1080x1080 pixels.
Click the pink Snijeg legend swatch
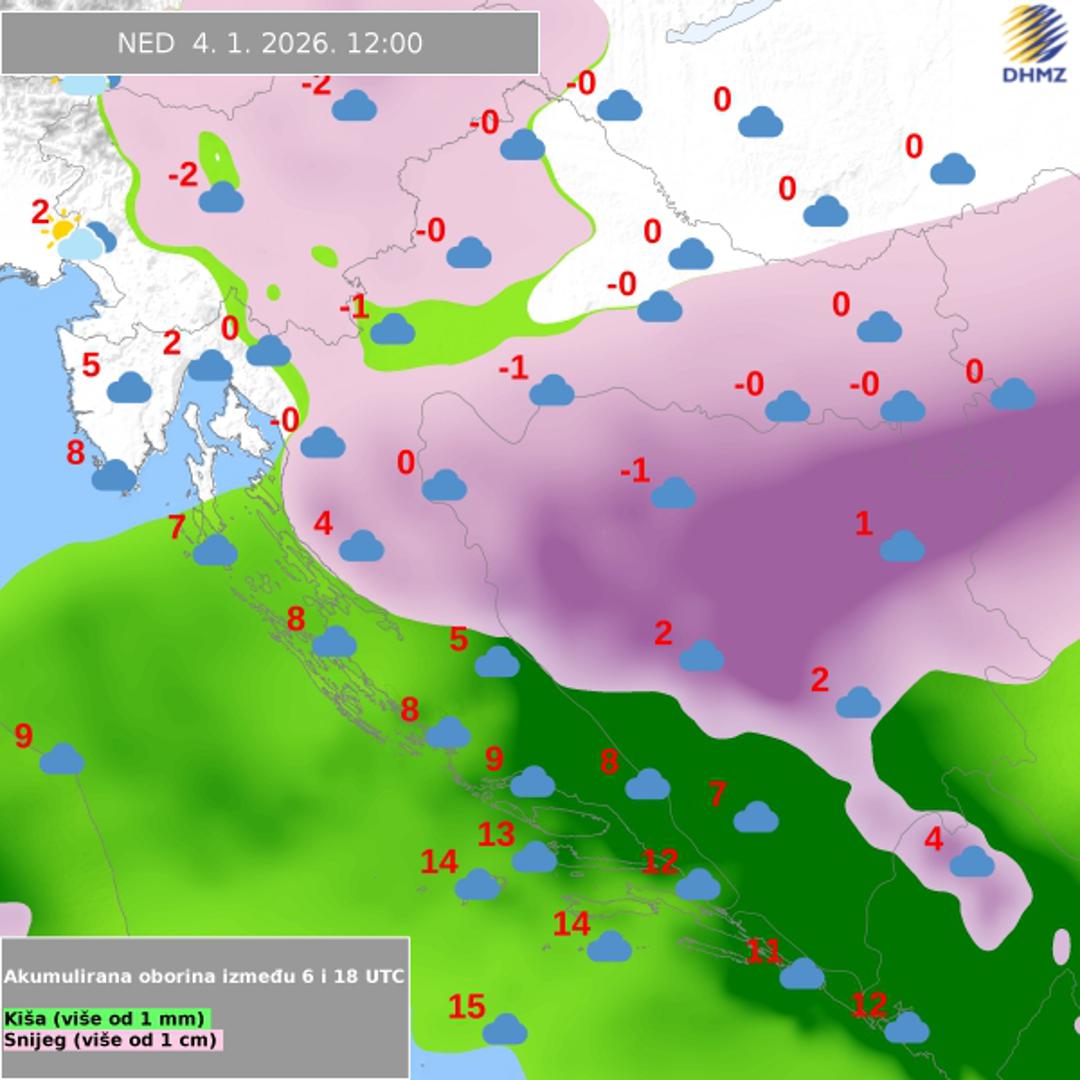click(x=28, y=1040)
